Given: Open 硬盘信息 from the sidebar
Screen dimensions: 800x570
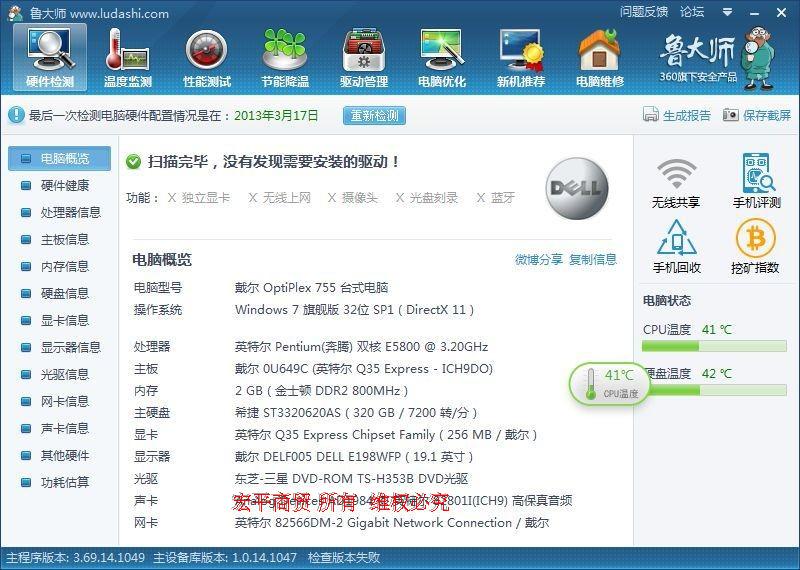Looking at the screenshot, I should pyautogui.click(x=64, y=293).
